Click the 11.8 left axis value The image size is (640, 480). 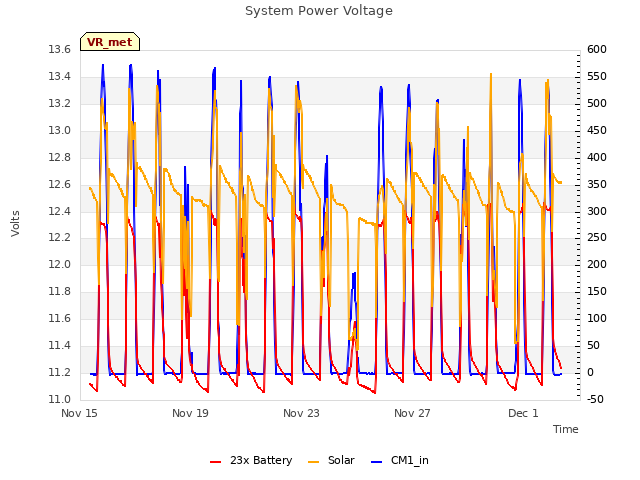pos(60,291)
